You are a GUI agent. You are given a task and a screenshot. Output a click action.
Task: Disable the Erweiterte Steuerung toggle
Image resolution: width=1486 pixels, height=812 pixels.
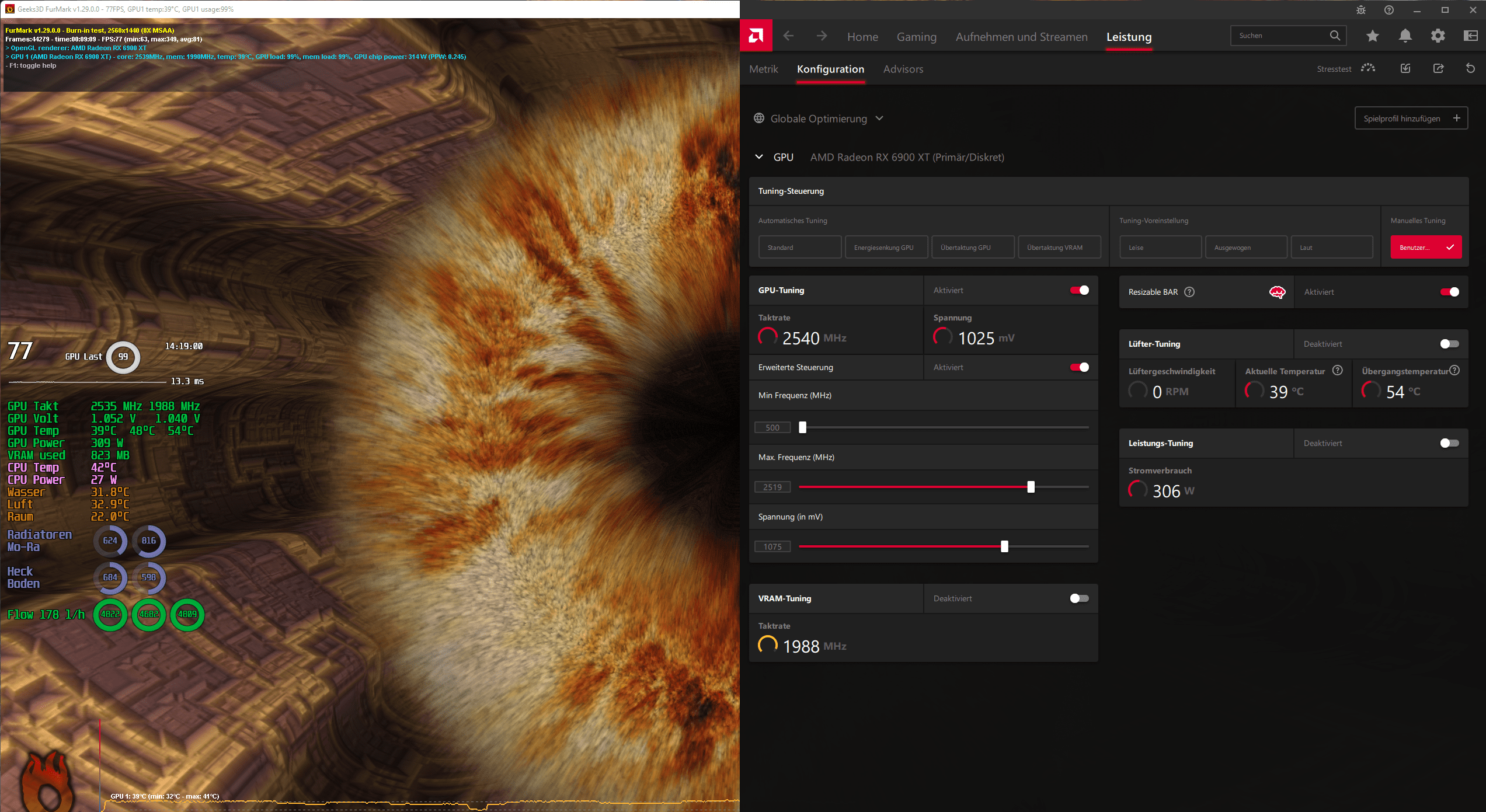pos(1079,367)
